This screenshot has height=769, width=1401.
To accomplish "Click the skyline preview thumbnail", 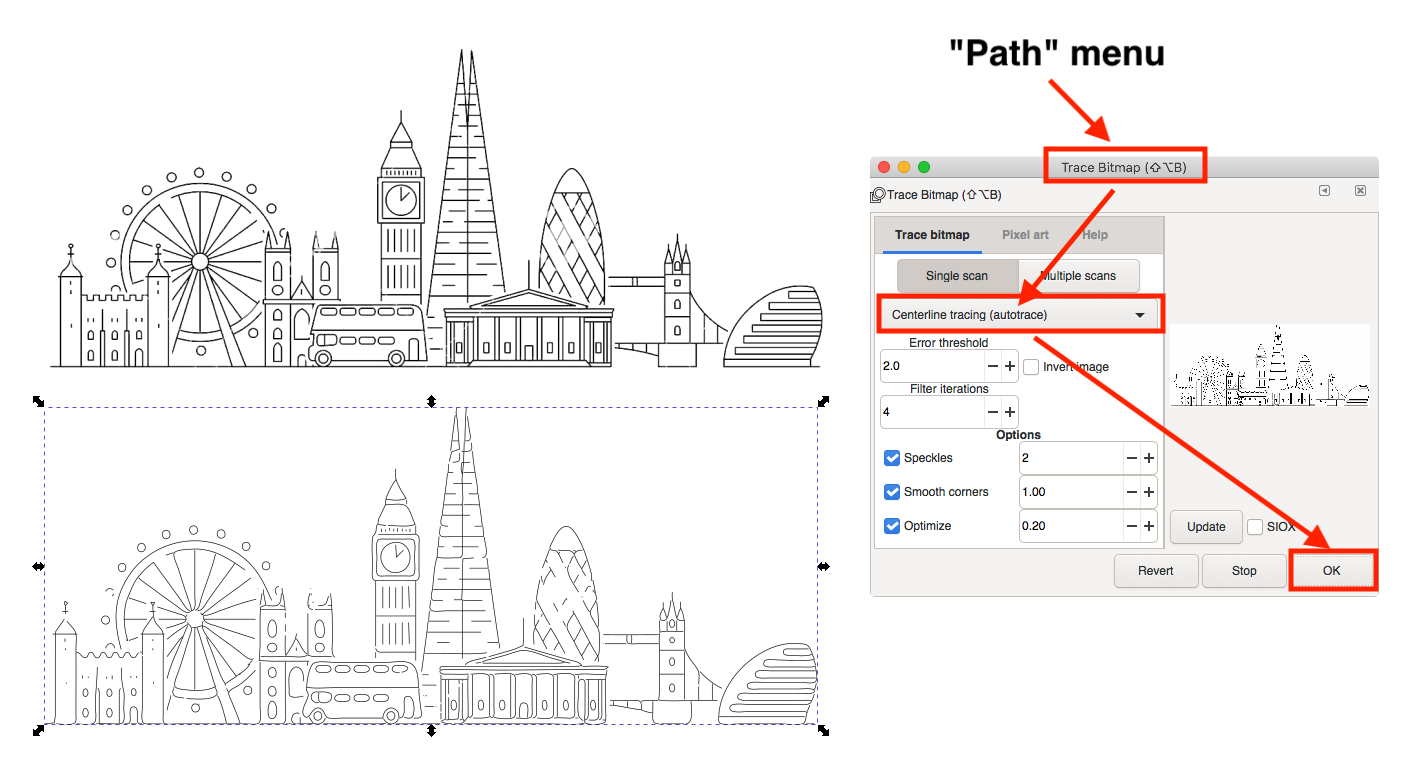I will tap(1271, 365).
